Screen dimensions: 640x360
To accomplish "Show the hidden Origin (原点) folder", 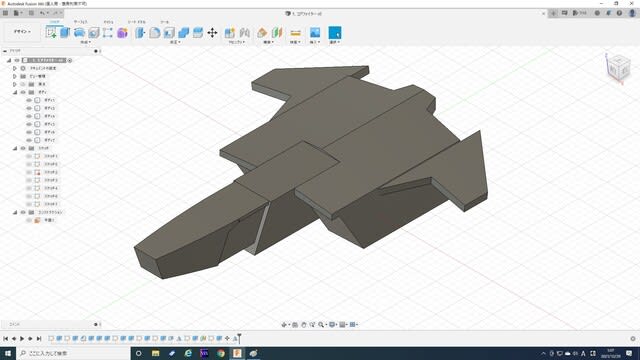I will 23,84.
